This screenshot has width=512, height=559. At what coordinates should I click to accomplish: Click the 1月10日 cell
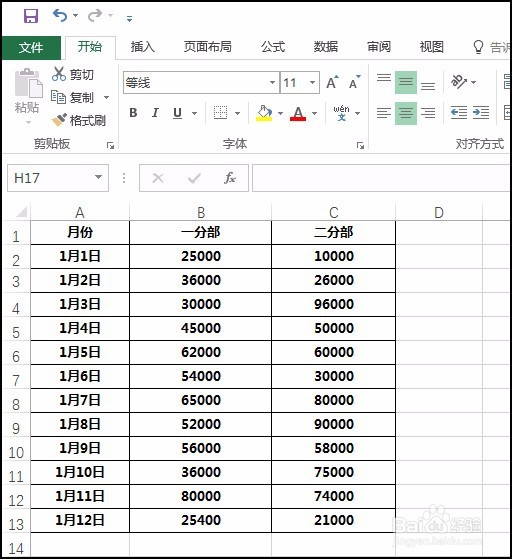(x=80, y=473)
